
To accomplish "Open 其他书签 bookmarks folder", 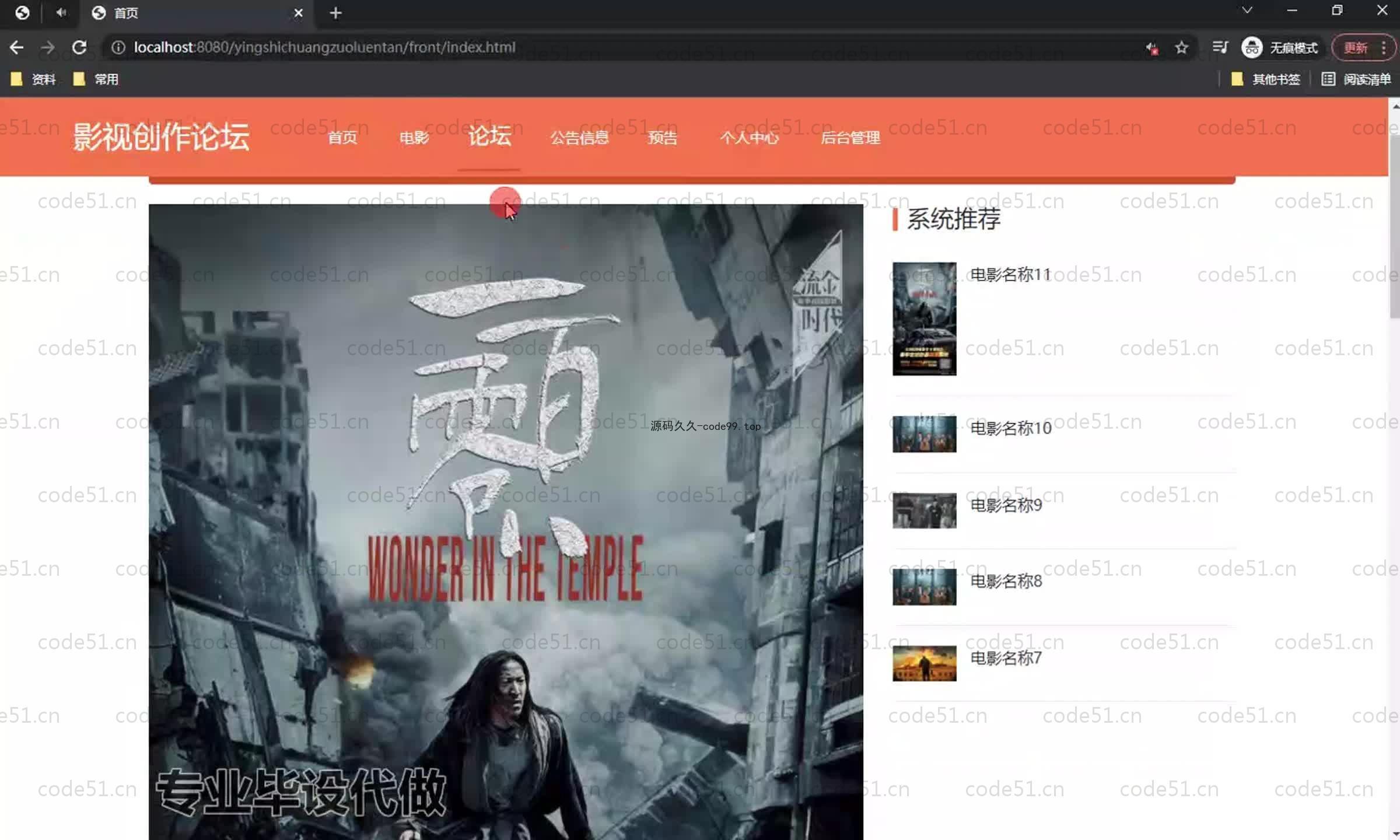I will (x=1265, y=79).
